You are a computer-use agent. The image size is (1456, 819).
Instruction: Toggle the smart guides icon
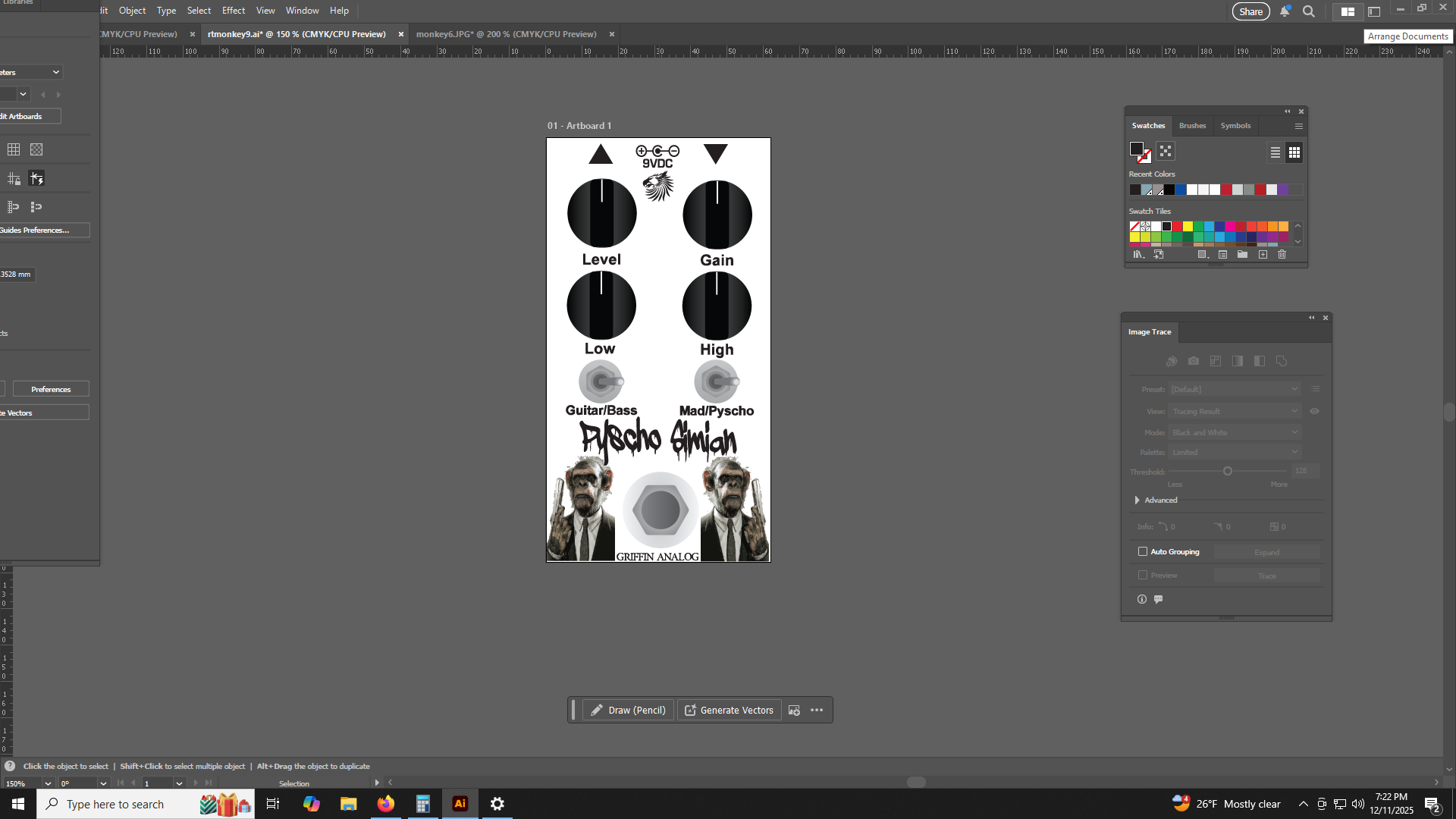point(36,179)
